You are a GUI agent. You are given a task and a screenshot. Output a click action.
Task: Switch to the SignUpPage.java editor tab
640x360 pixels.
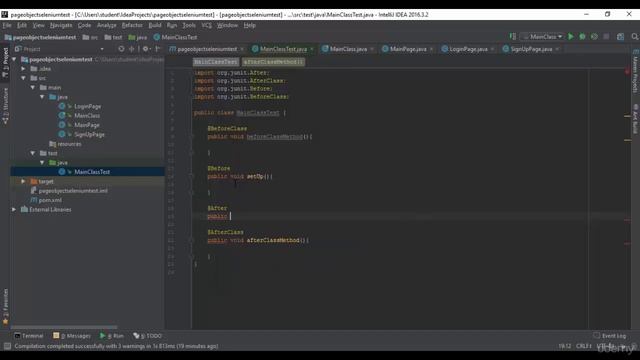point(531,49)
